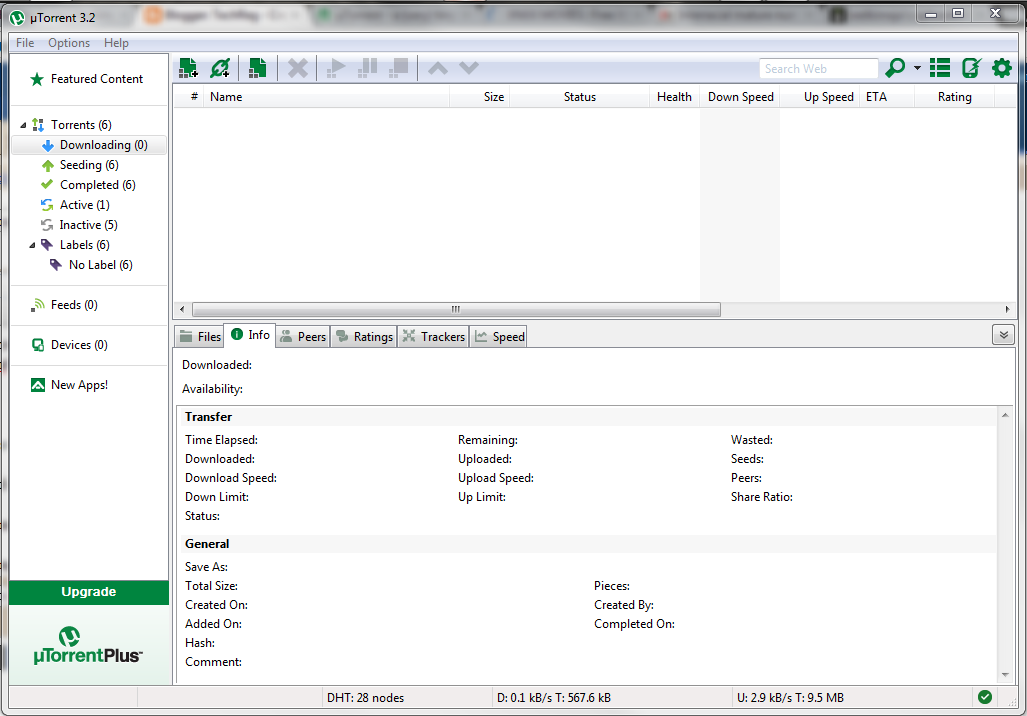This screenshot has height=716, width=1027.
Task: Sort by Down Speed column header
Action: pyautogui.click(x=740, y=96)
